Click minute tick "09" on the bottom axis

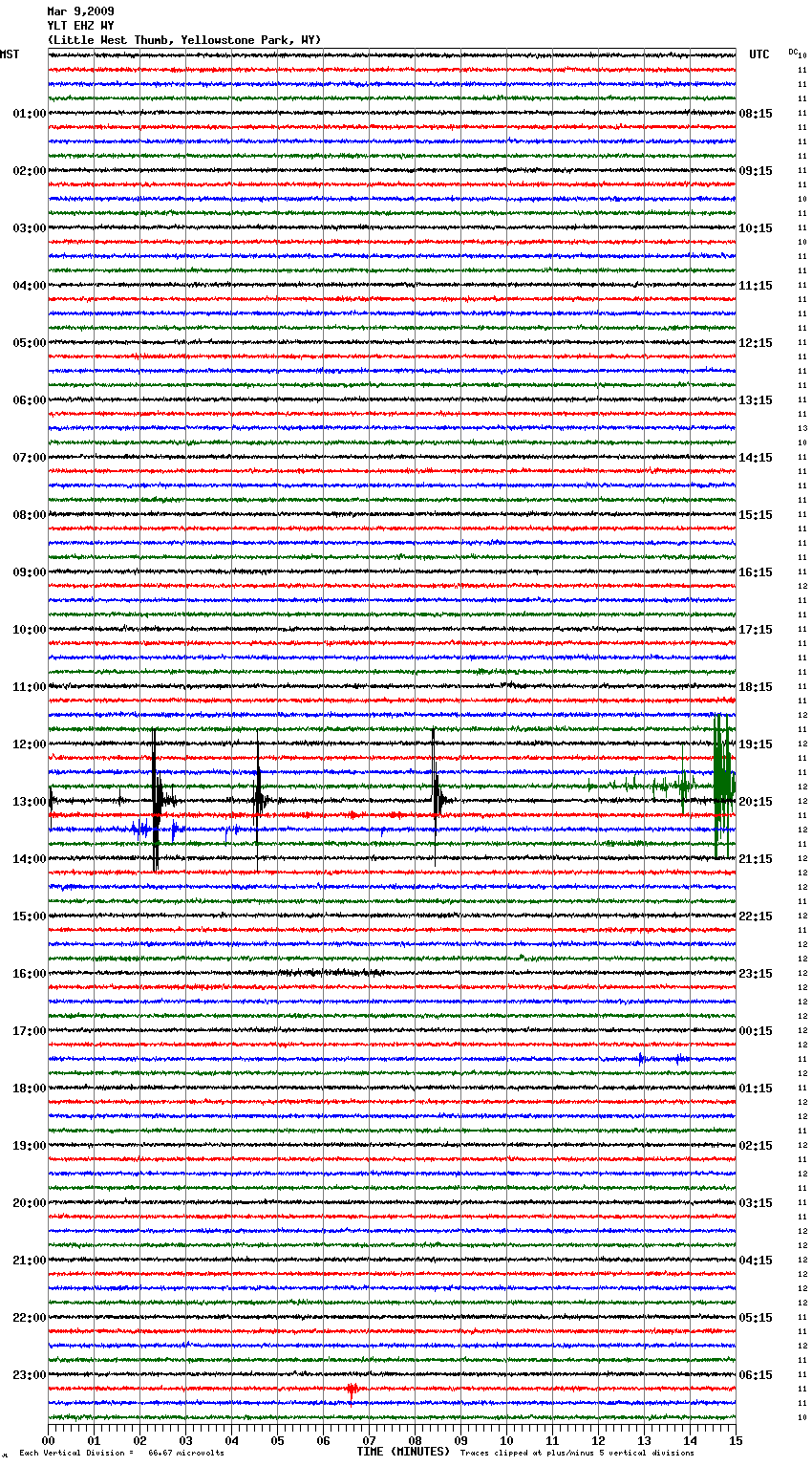[x=460, y=1440]
